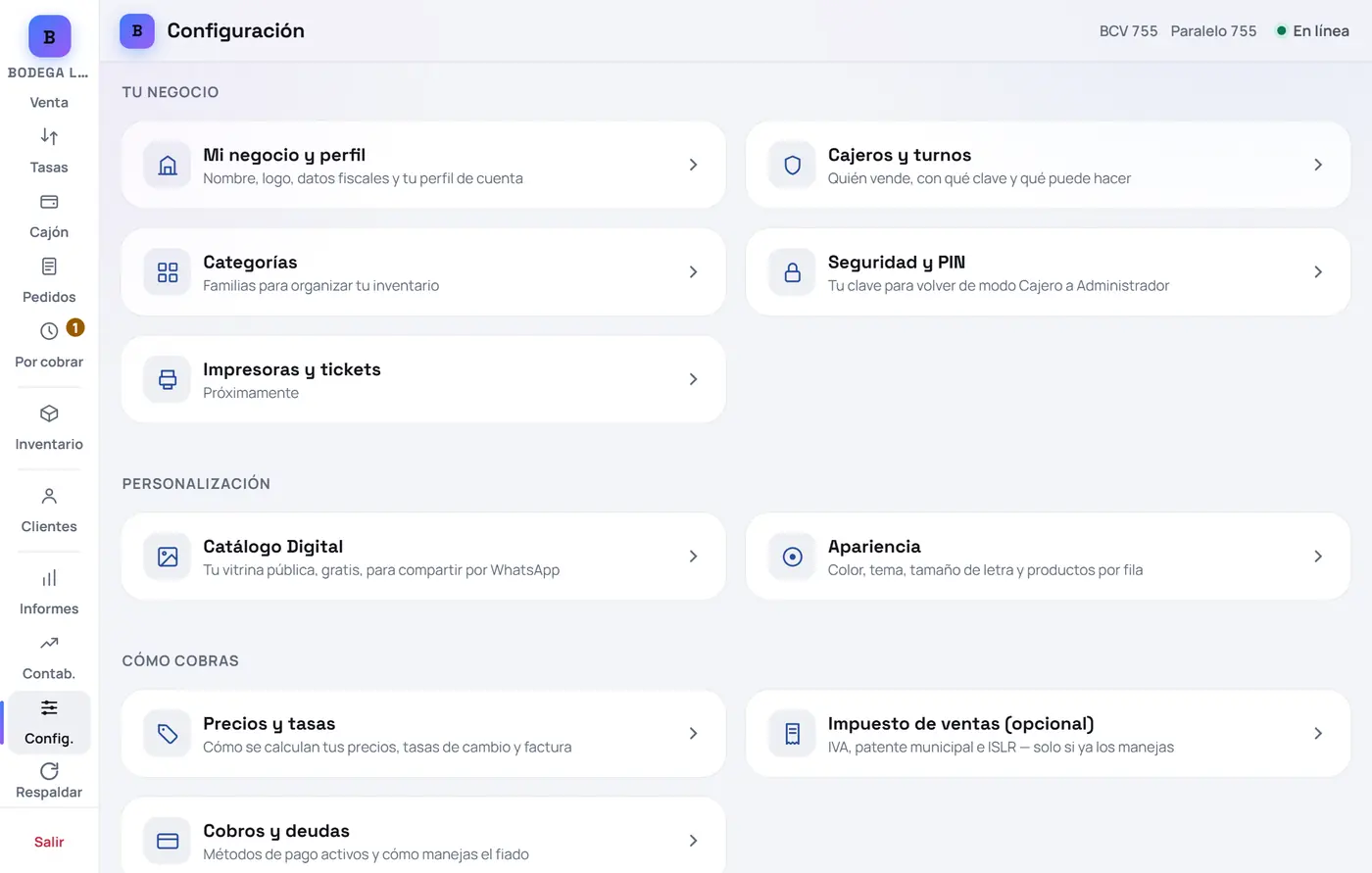Click the shield icon of Cajeros y turnos
The image size is (1372, 873).
pos(793,165)
